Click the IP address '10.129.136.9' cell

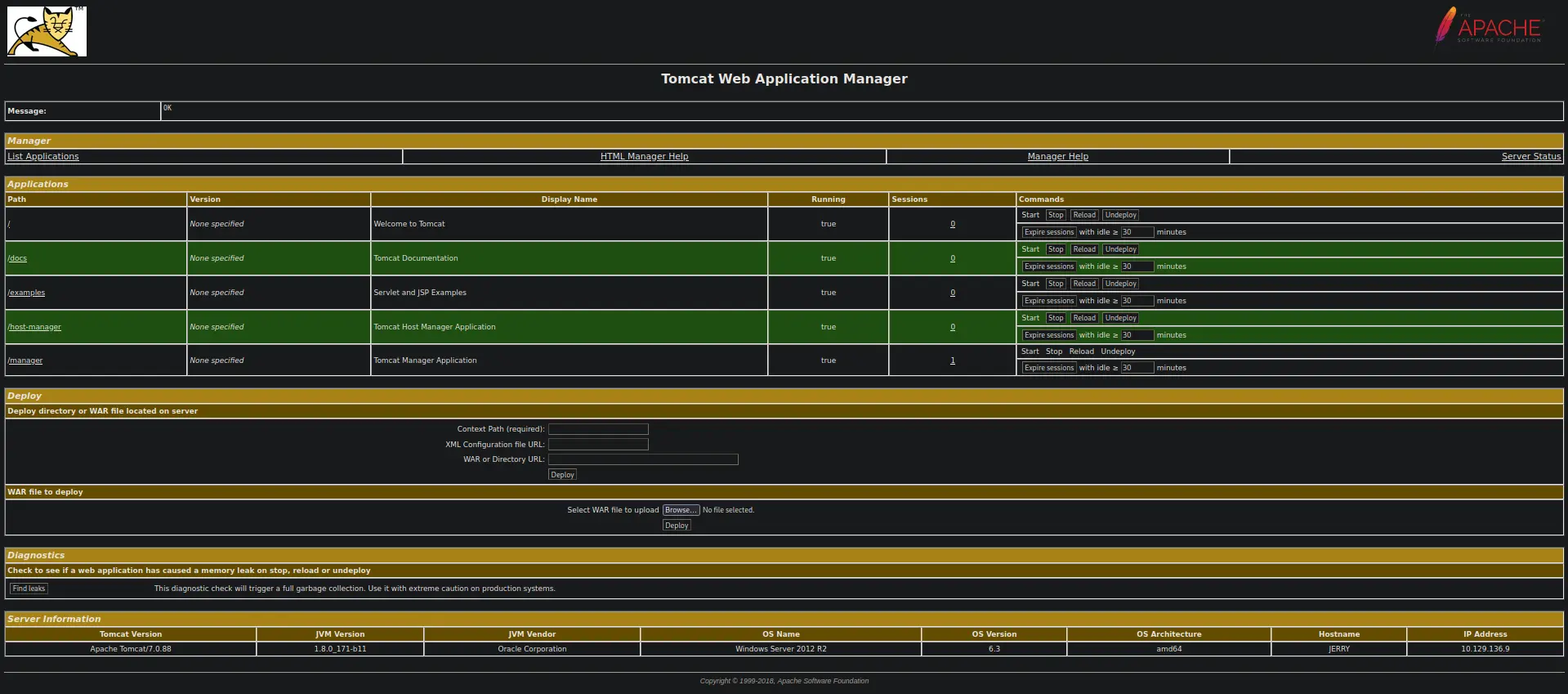point(1485,649)
